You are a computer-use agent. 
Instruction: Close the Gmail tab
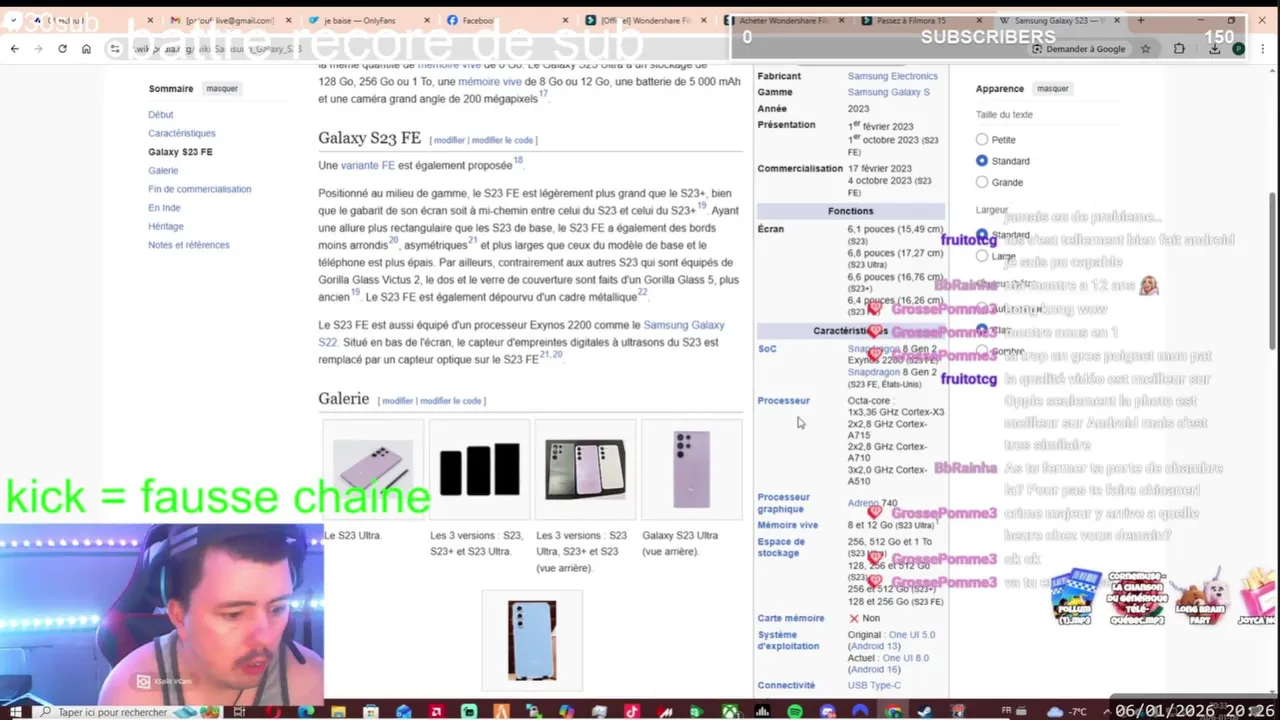point(289,20)
